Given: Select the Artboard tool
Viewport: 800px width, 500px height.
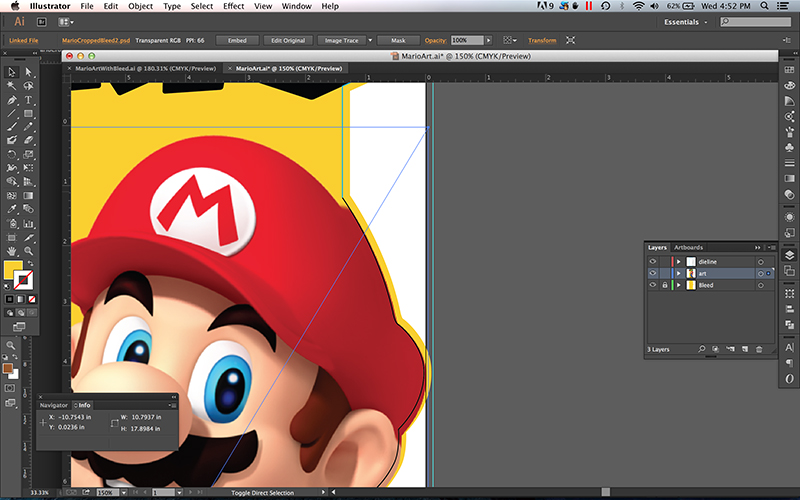Looking at the screenshot, I should (x=12, y=237).
